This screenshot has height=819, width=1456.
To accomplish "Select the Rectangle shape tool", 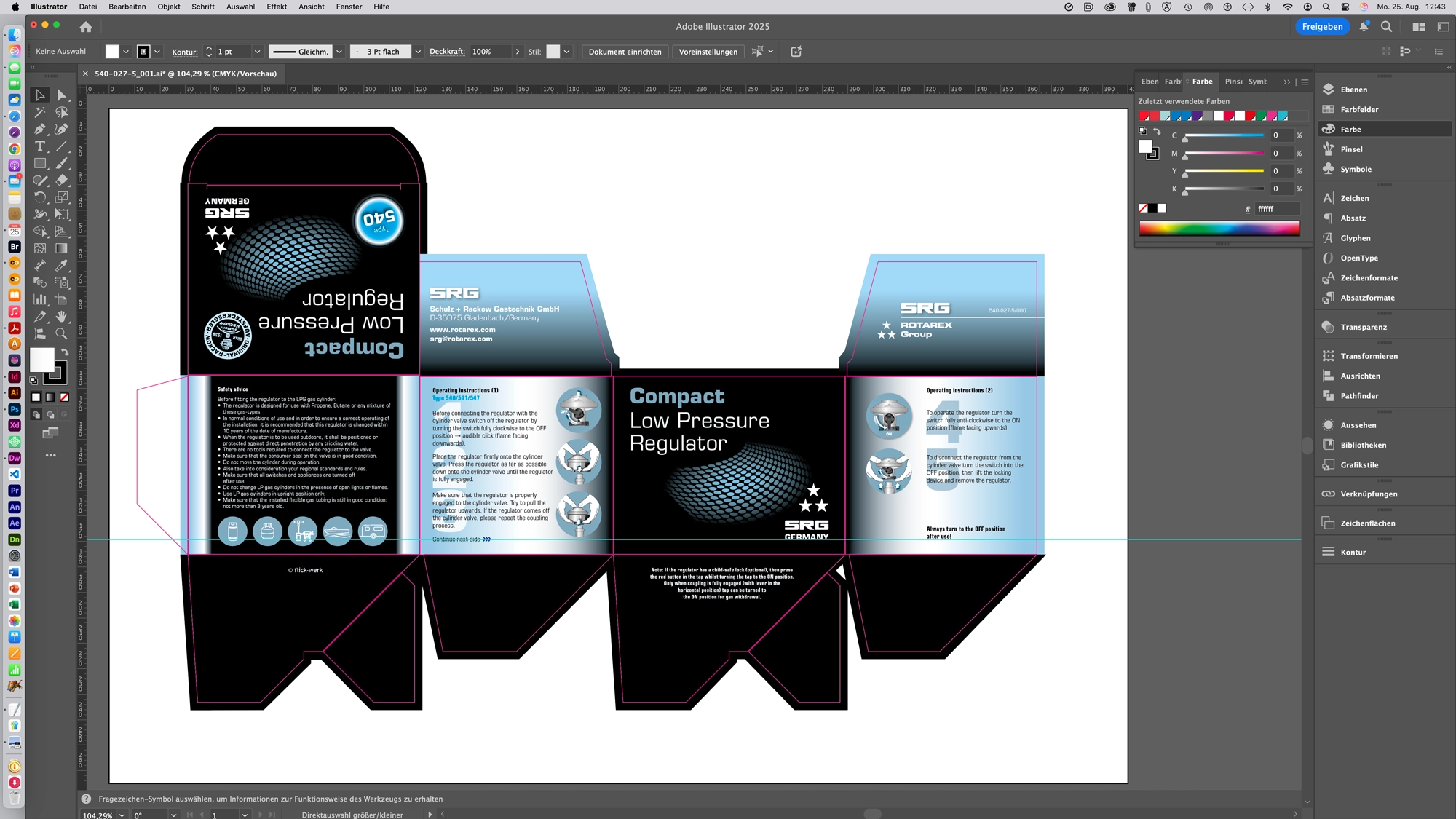I will pyautogui.click(x=40, y=164).
